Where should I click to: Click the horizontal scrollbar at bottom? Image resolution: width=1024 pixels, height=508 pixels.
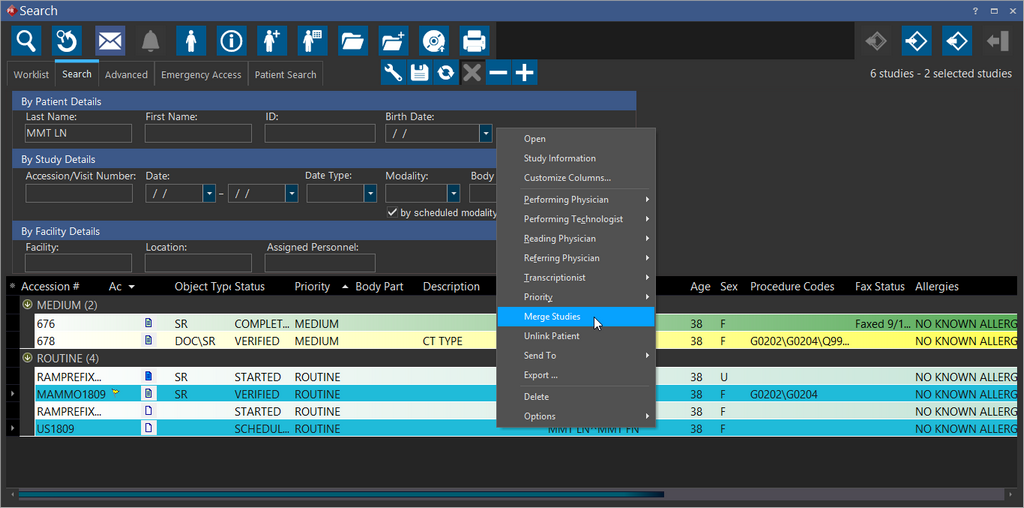[340, 494]
